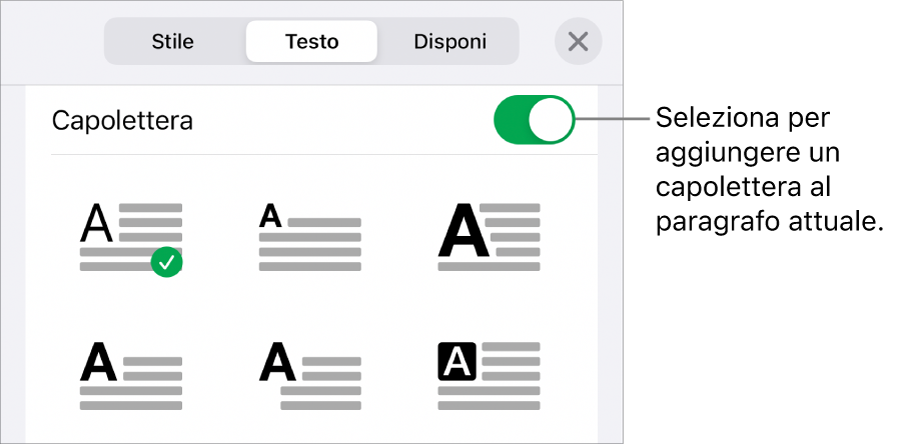Click the 'paragrafo attuale' callout text

point(770,222)
